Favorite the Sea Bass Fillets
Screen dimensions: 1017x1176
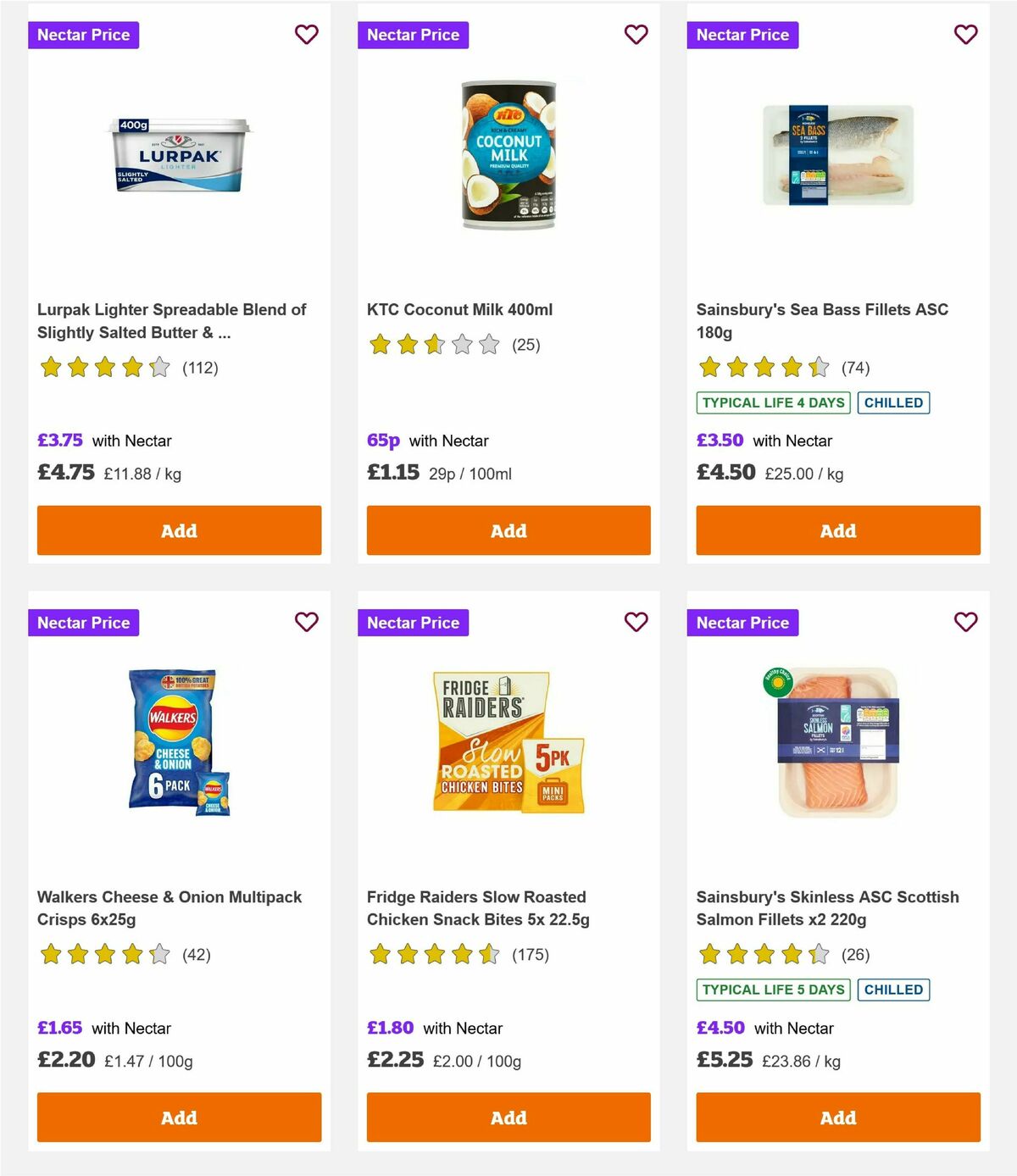(965, 35)
